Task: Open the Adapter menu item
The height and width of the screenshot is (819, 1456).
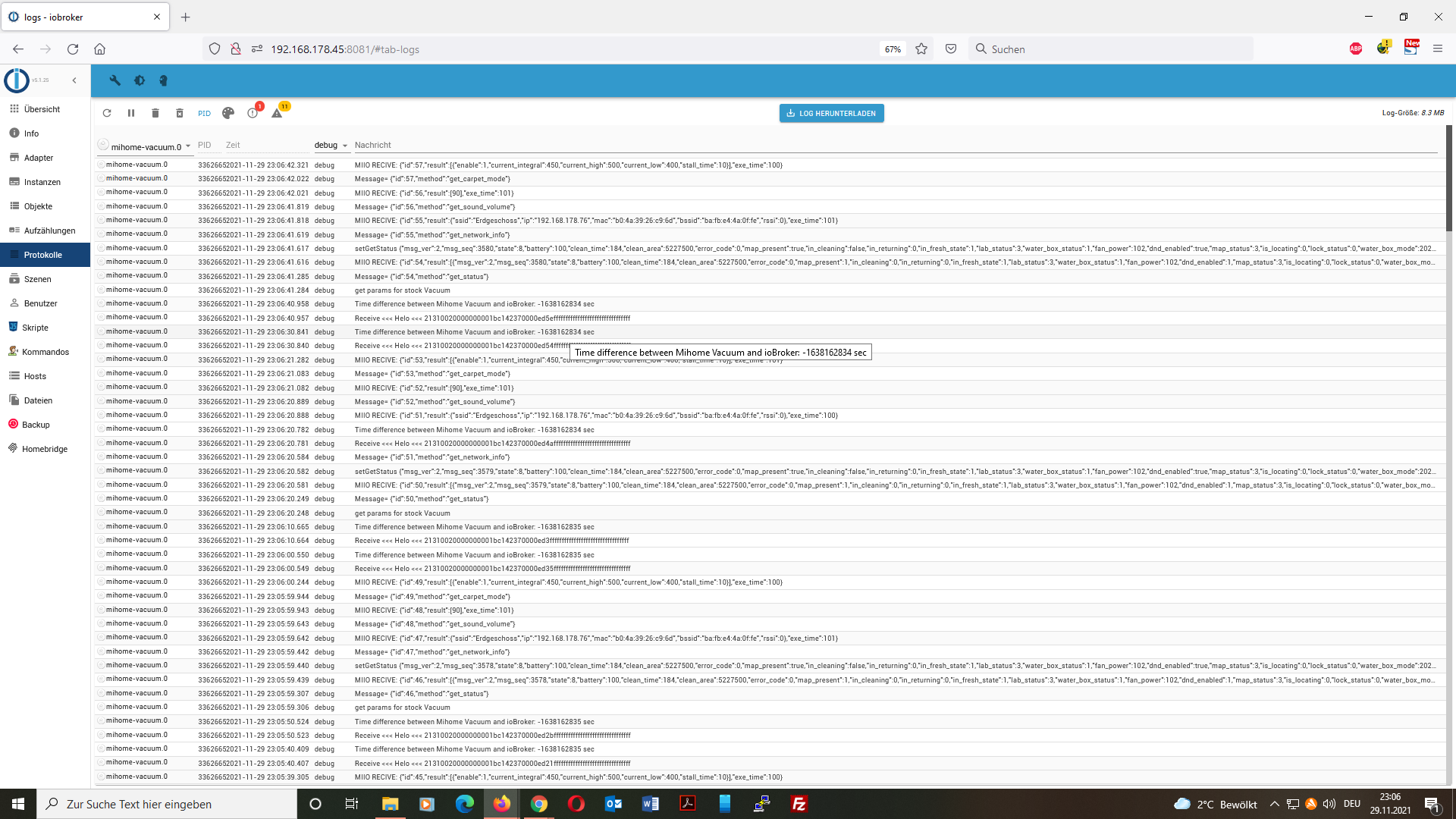Action: coord(39,158)
